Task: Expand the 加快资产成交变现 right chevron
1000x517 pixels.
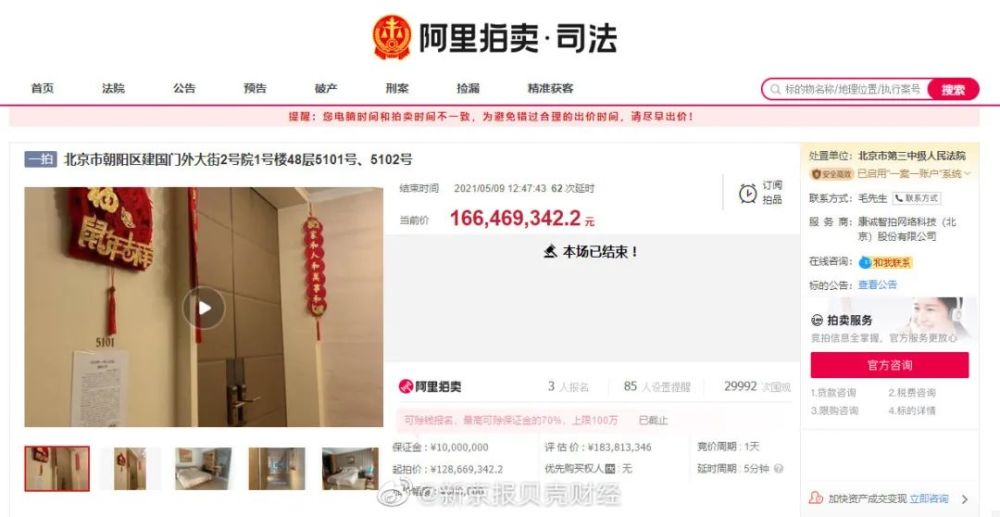Action: point(964,499)
